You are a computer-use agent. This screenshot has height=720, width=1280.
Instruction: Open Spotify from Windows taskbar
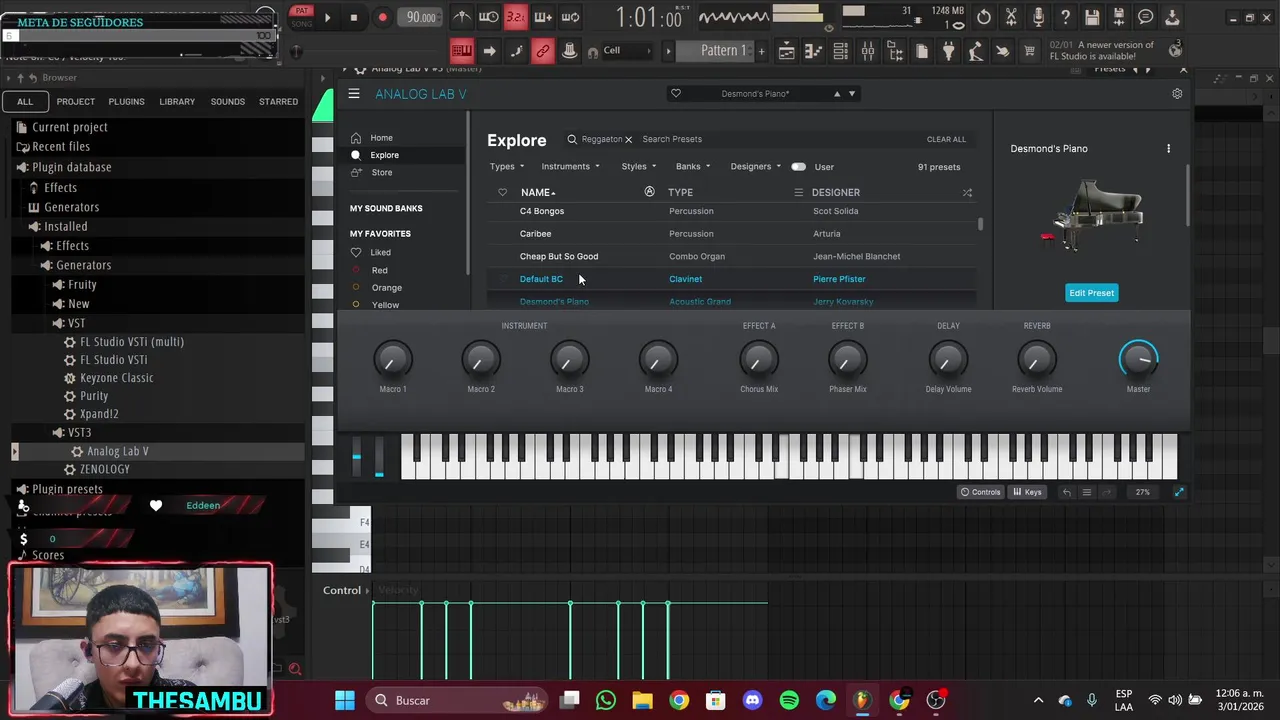789,701
